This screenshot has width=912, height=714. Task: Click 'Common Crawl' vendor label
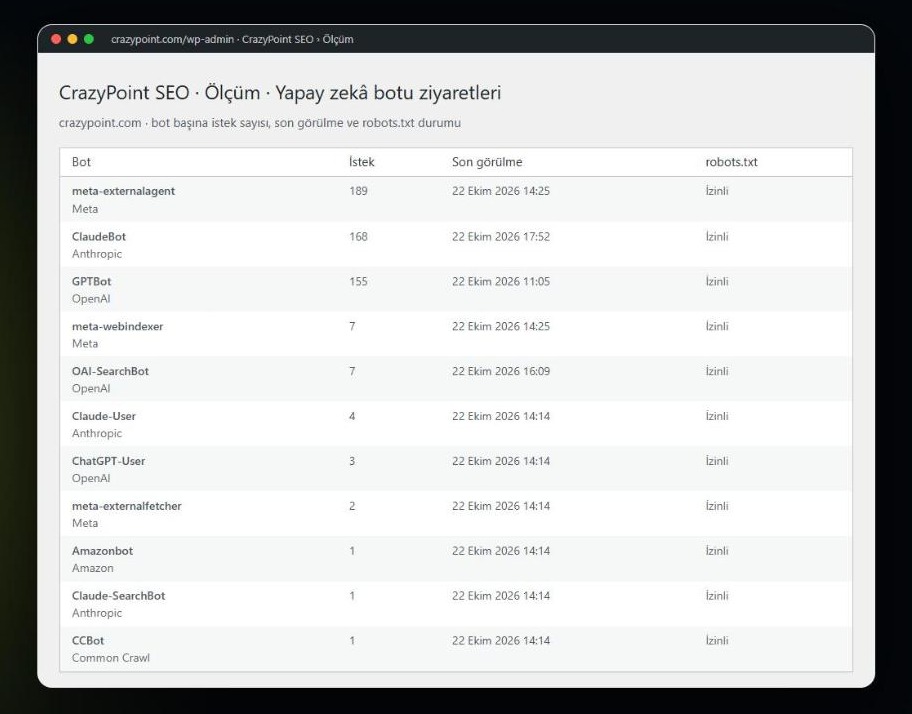point(111,658)
